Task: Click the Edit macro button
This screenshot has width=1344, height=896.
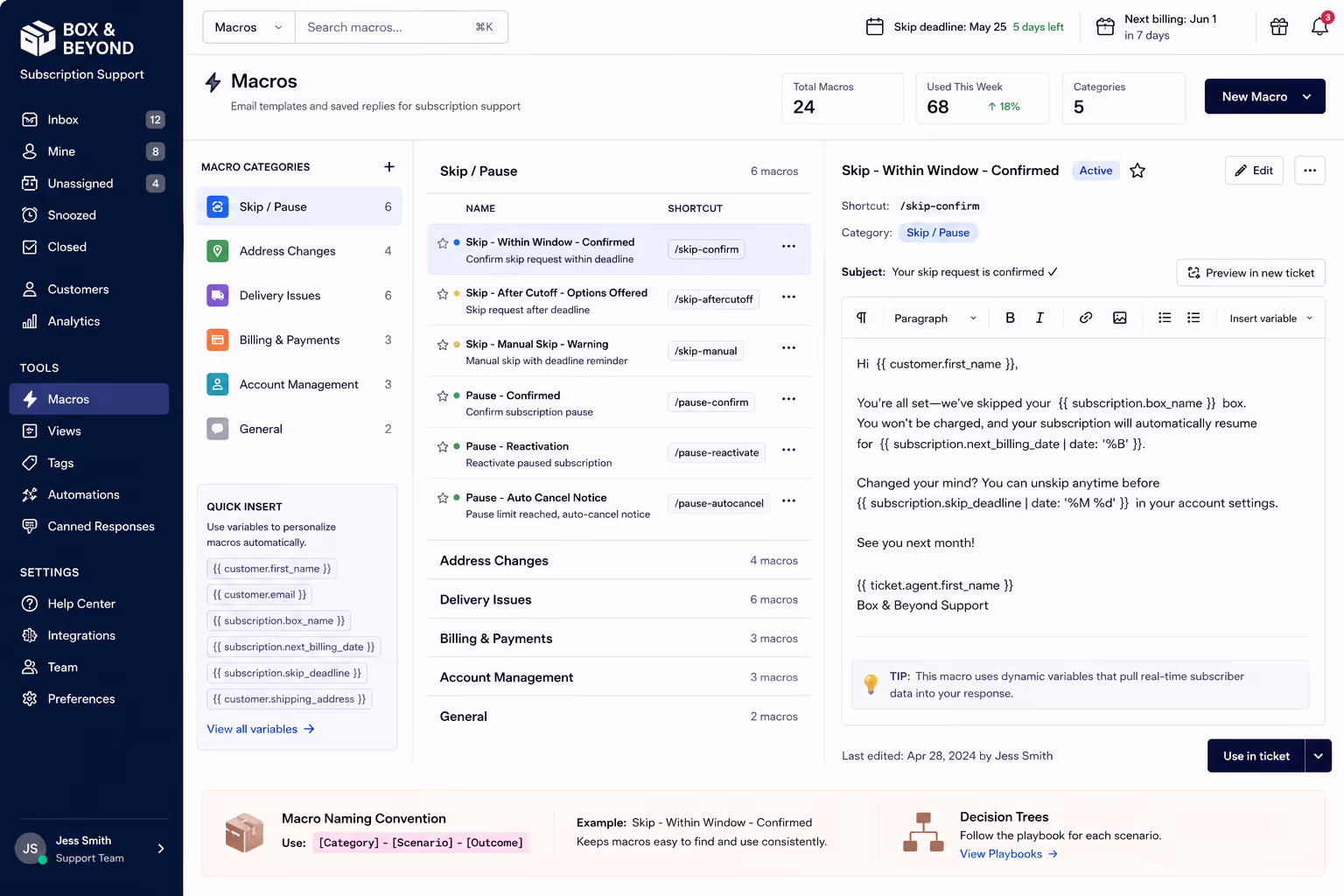Action: (x=1254, y=171)
